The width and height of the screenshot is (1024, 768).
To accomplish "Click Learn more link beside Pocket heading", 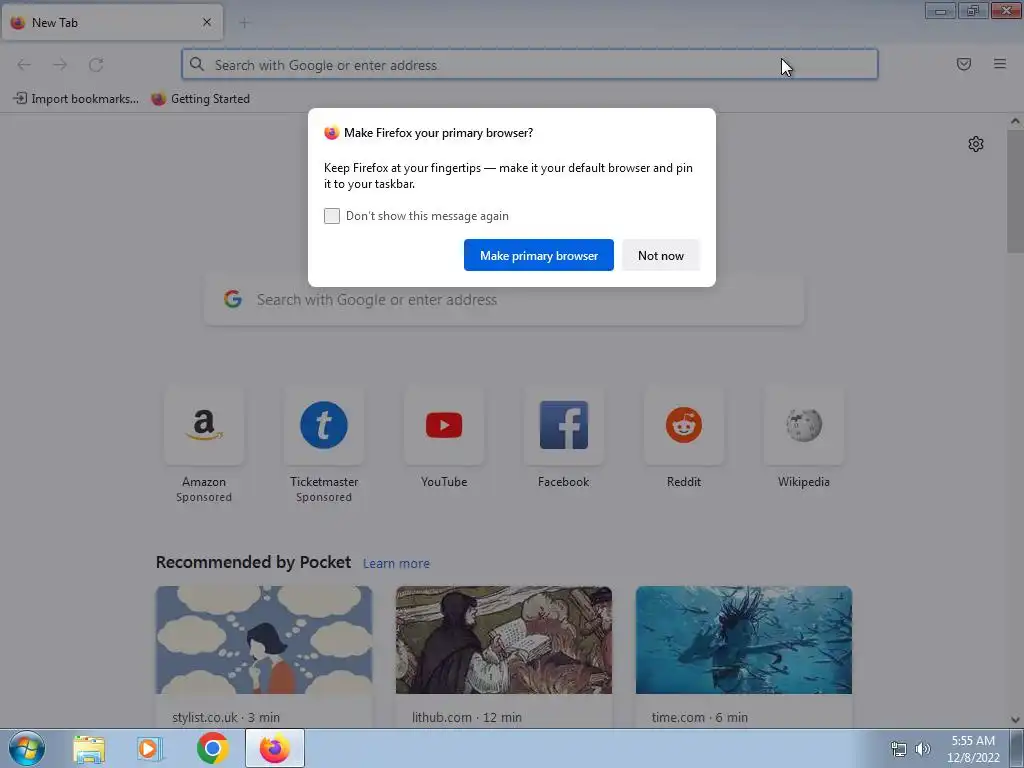I will 396,564.
